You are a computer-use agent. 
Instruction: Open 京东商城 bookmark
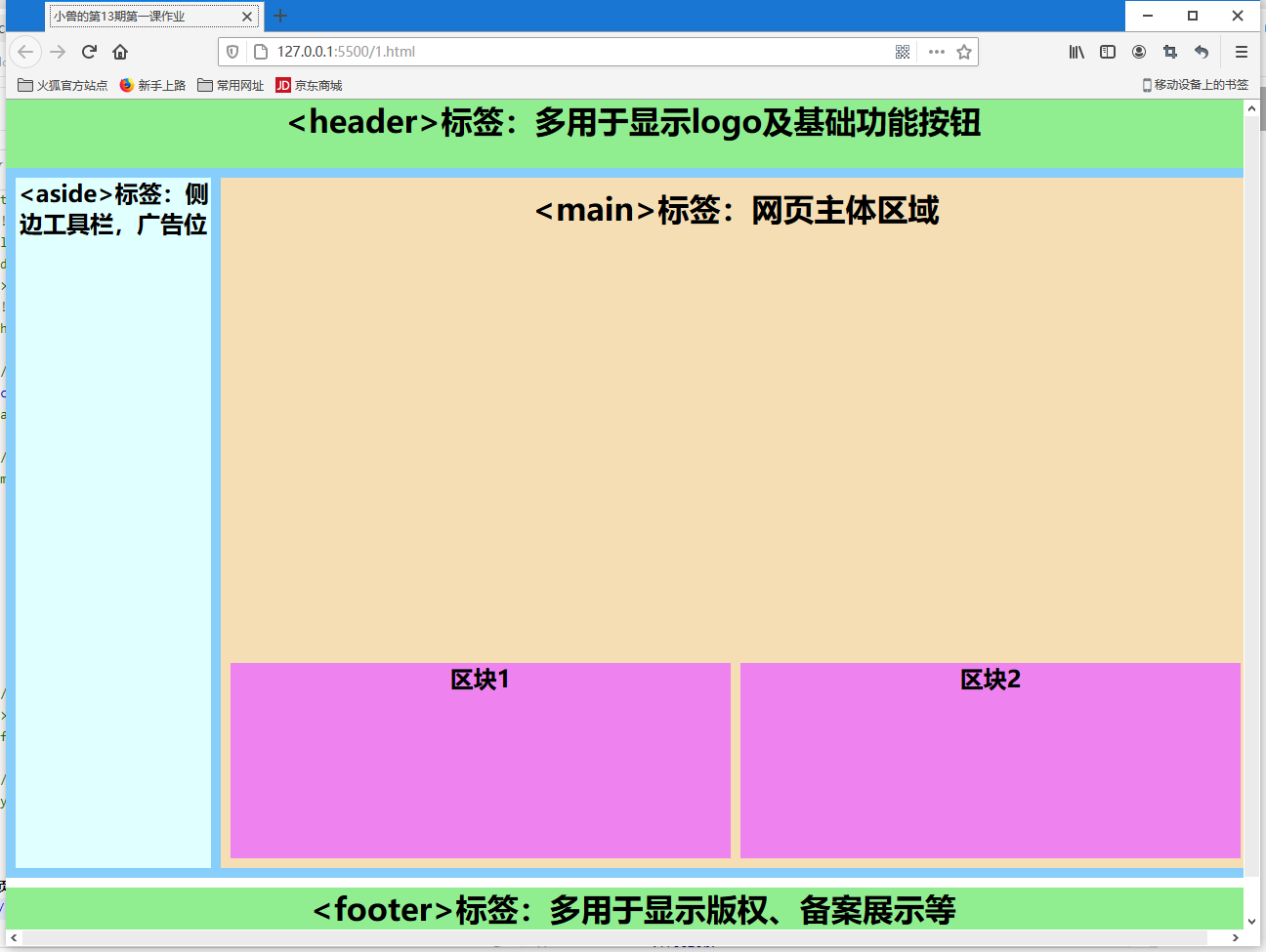[x=309, y=85]
